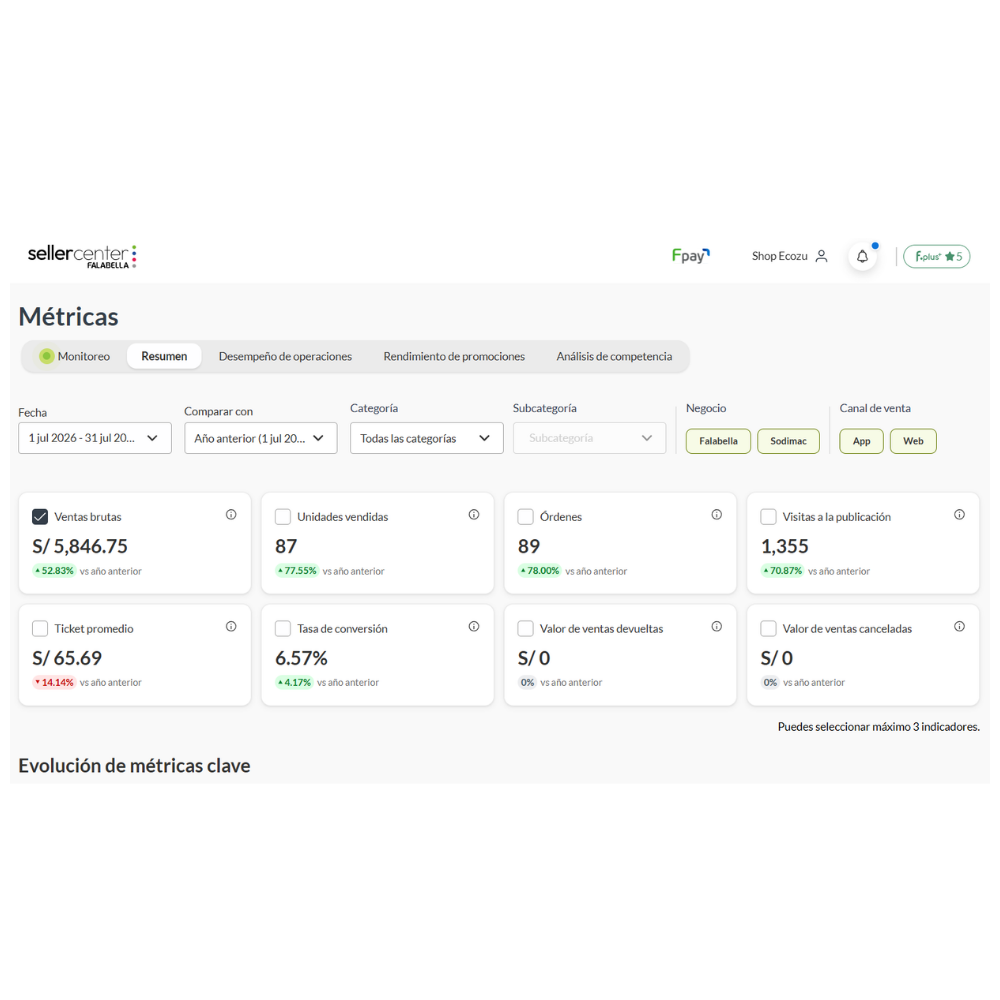The image size is (1000, 1000).
Task: Show info icon for Órdenes card
Action: pos(717,515)
